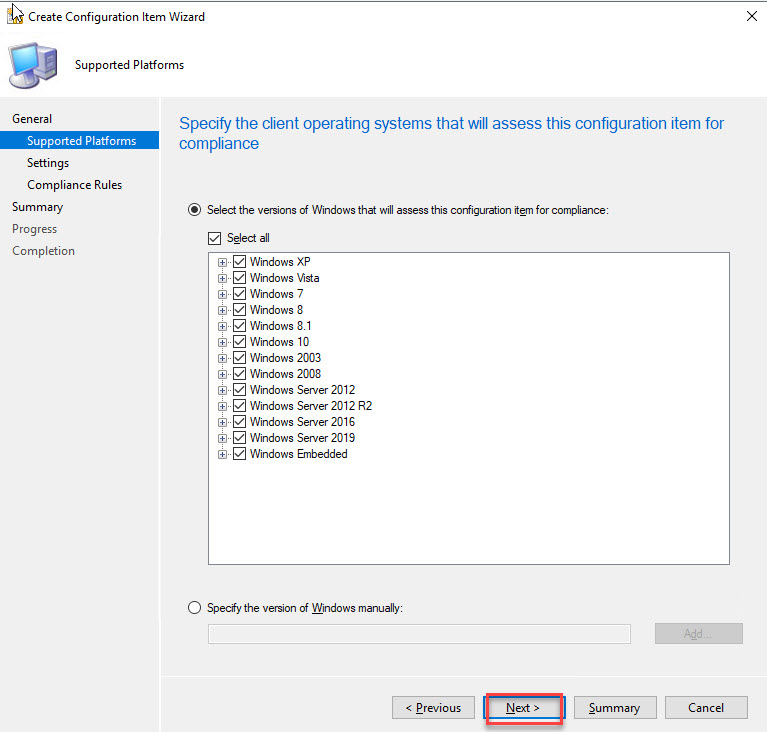
Task: Toggle the Windows Server 2019 checkbox
Action: point(239,438)
